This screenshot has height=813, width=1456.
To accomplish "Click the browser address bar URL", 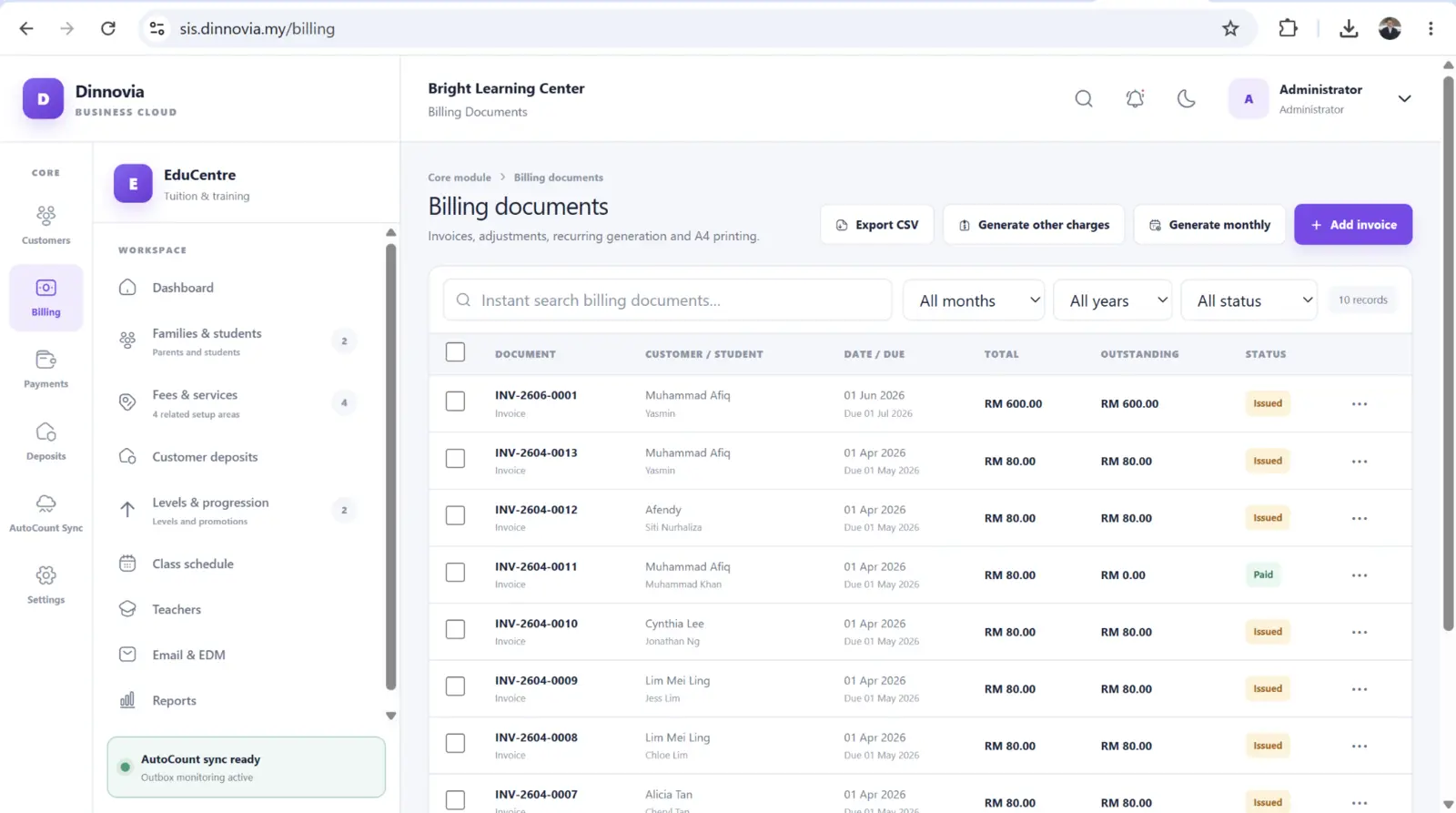I will [x=258, y=28].
